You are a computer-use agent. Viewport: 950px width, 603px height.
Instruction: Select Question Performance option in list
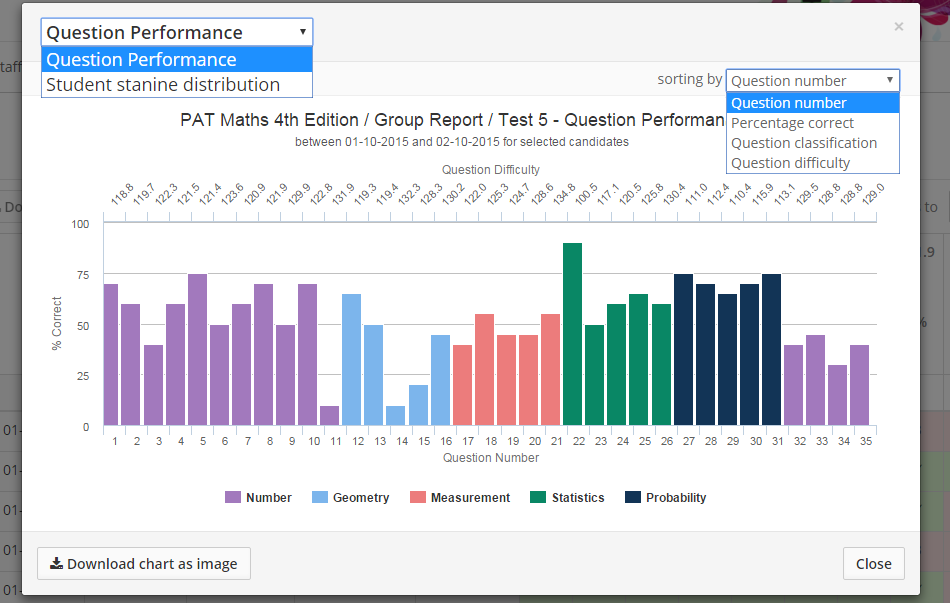pos(176,59)
